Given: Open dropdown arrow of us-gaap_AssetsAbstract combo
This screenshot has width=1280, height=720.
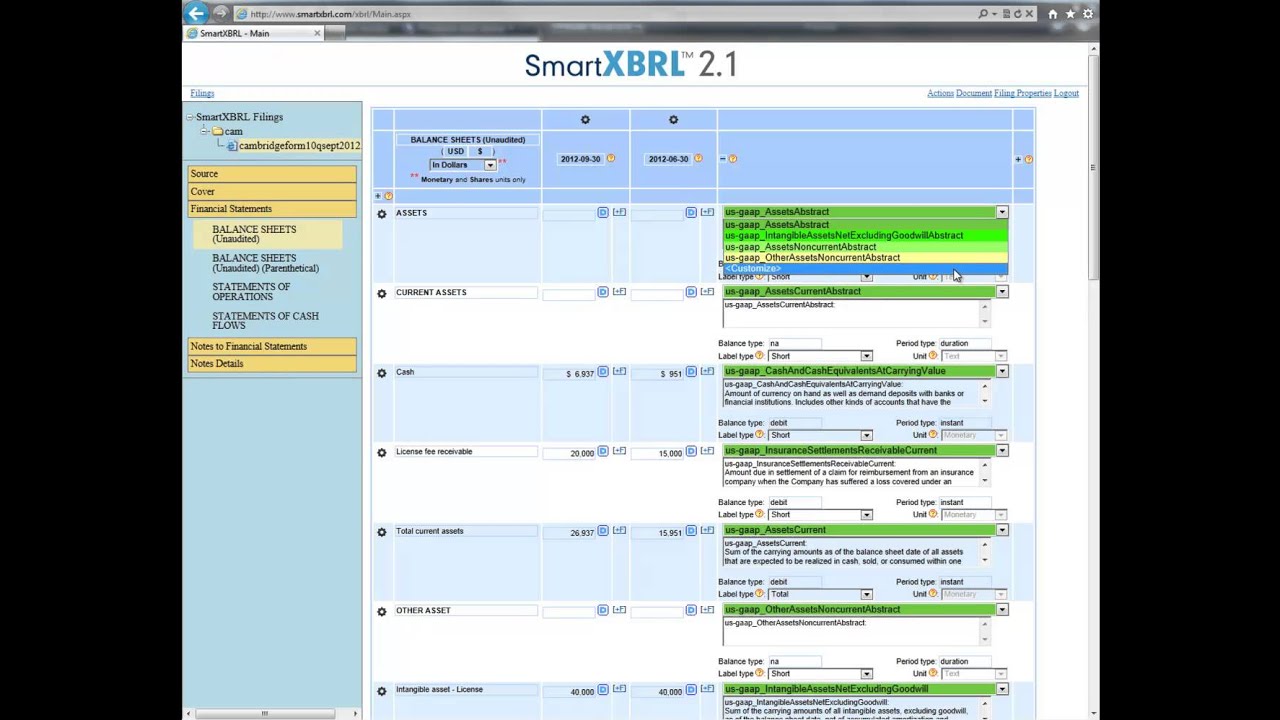Looking at the screenshot, I should coord(1002,212).
